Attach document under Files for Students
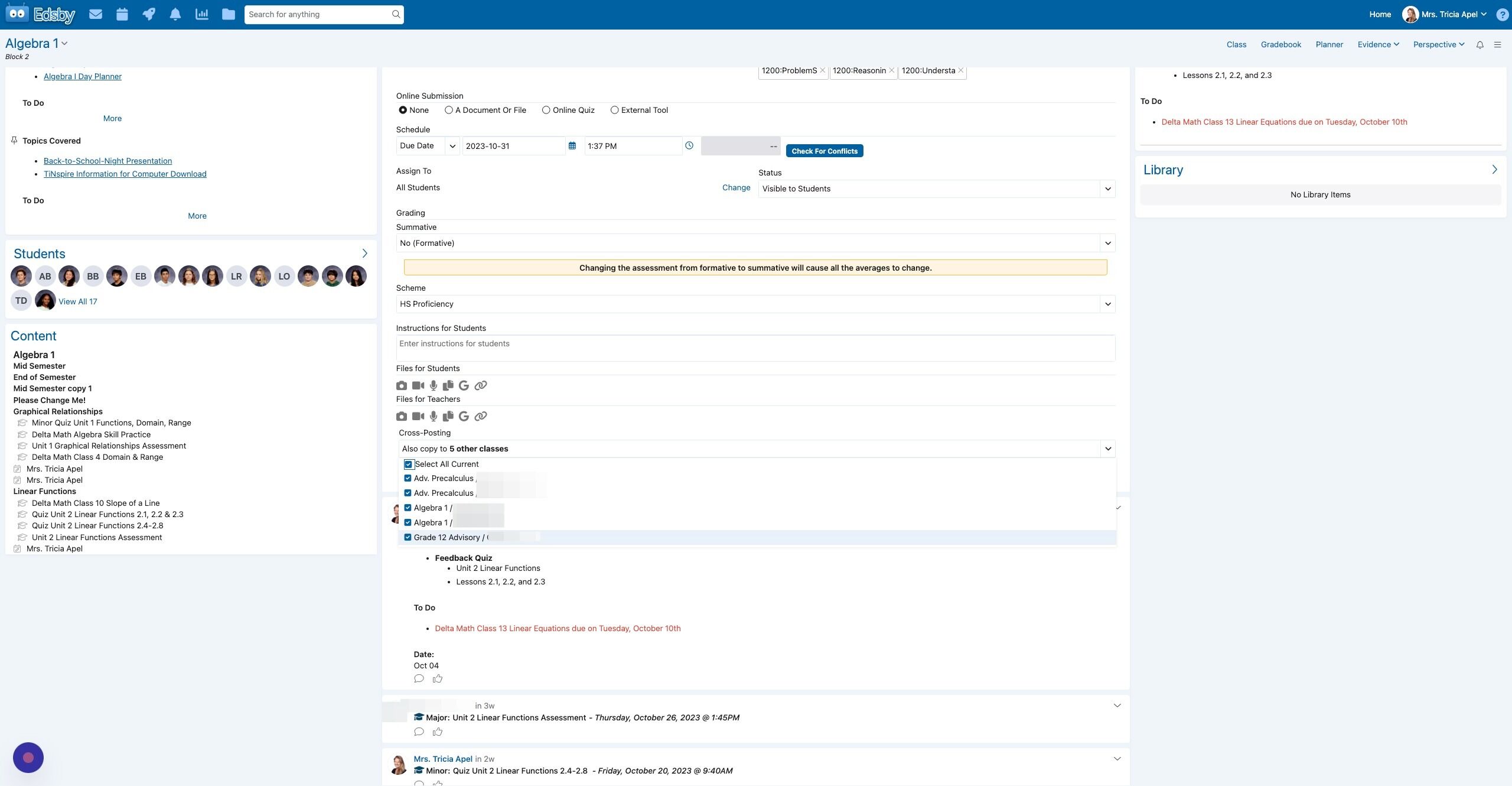This screenshot has width=1512, height=786. (x=448, y=385)
